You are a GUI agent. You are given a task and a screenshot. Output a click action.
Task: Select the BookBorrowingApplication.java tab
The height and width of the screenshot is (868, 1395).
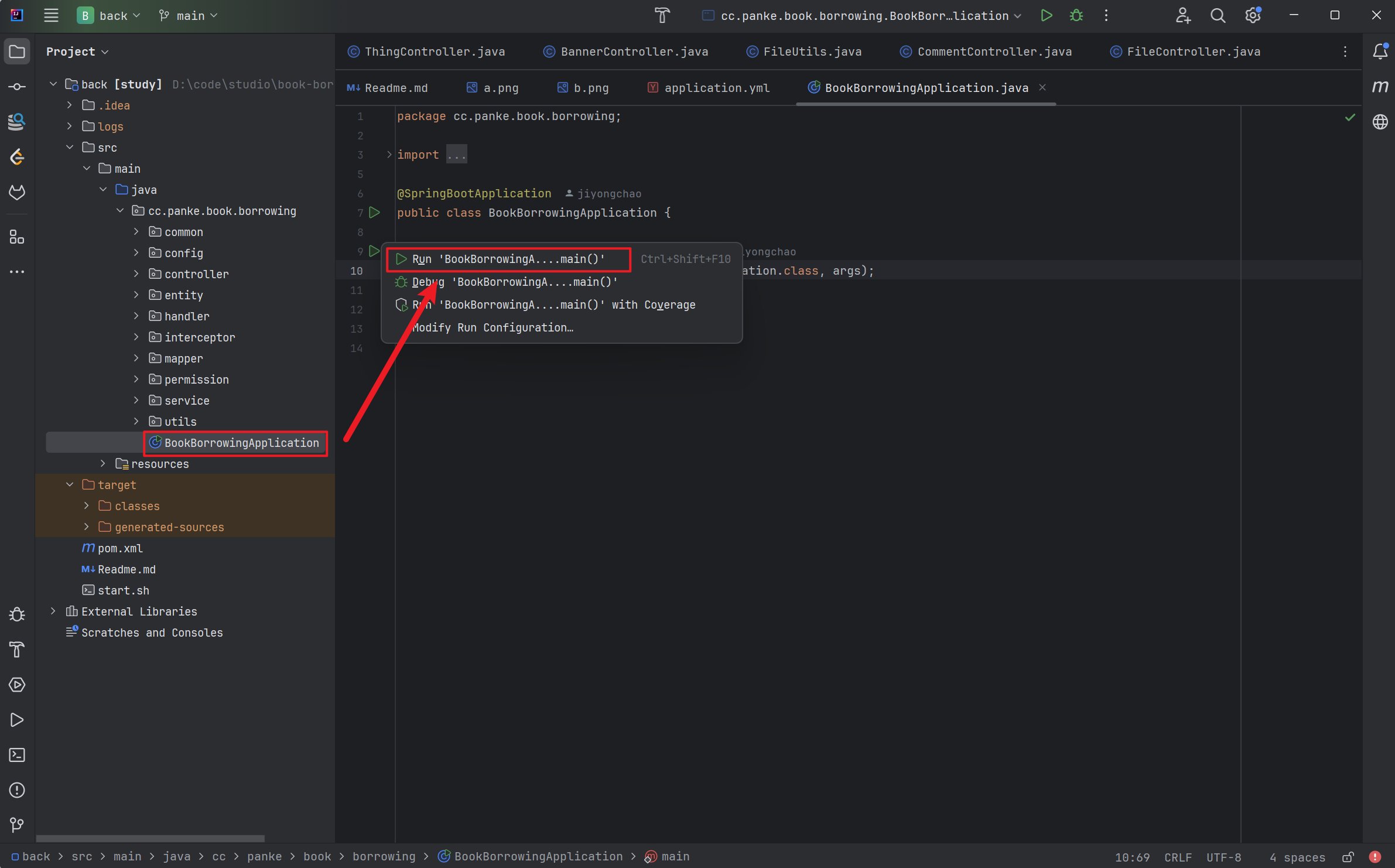925,88
